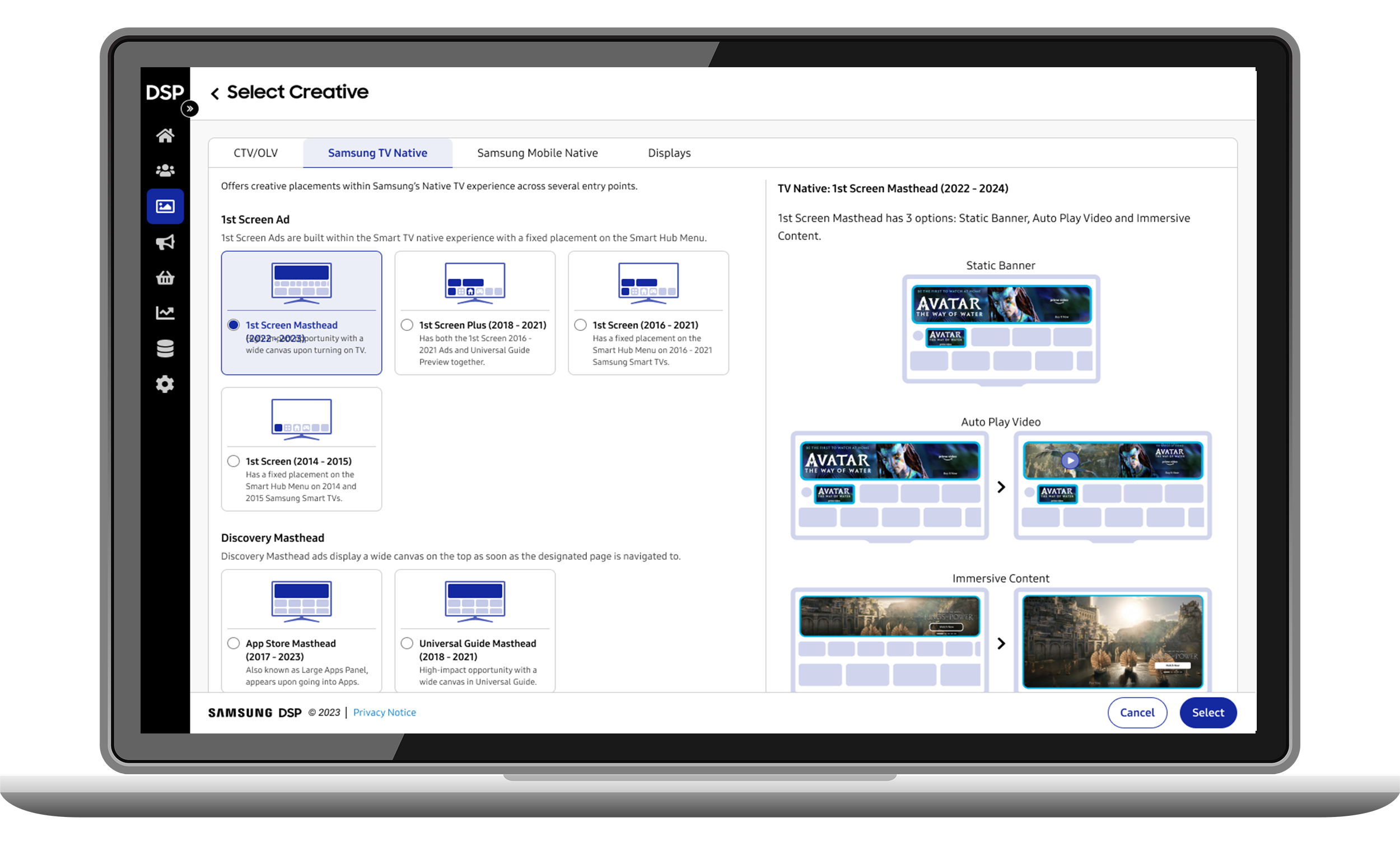Click the shopping basket sidebar icon

coord(165,278)
